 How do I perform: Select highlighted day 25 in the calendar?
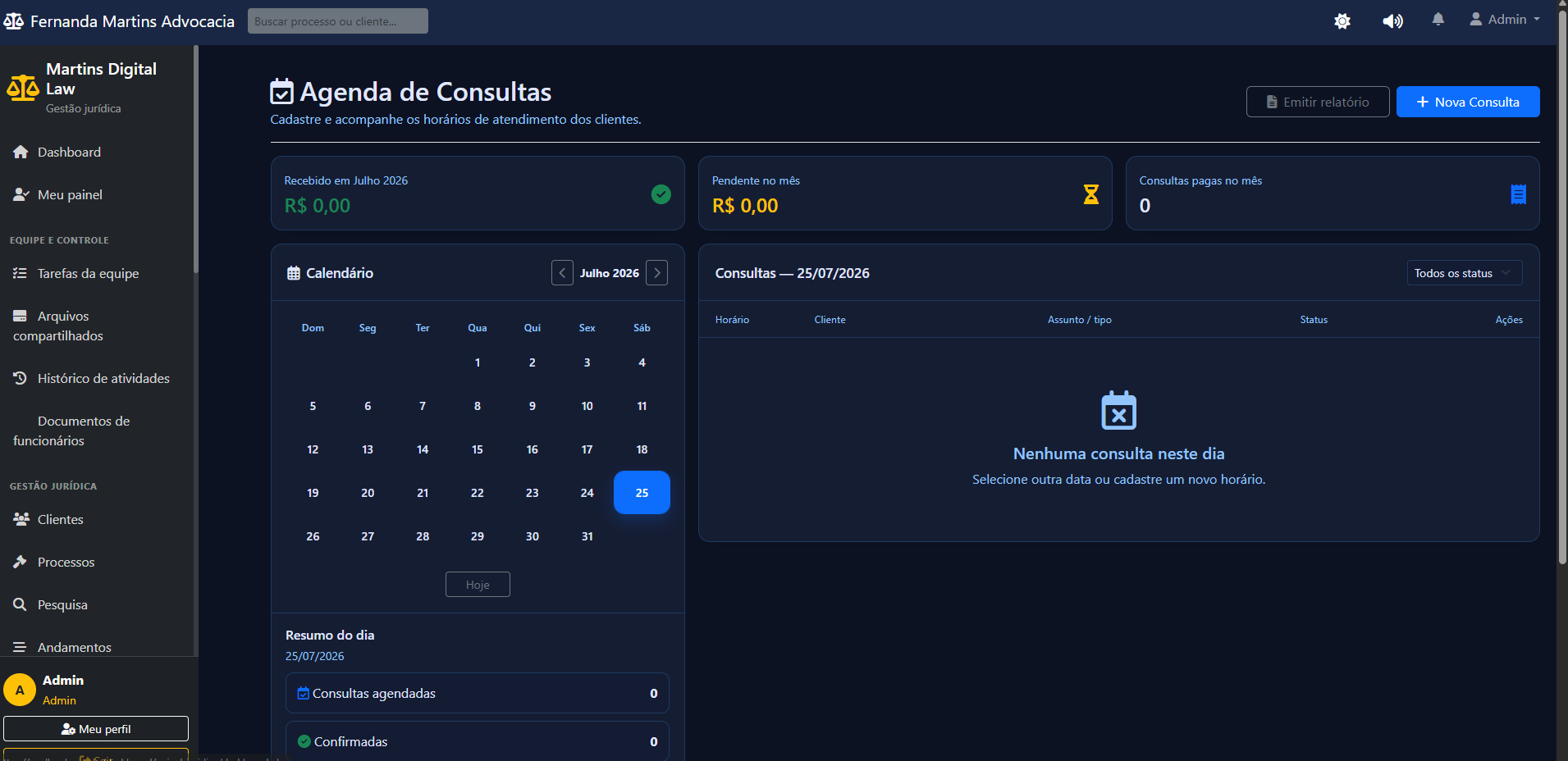point(642,493)
